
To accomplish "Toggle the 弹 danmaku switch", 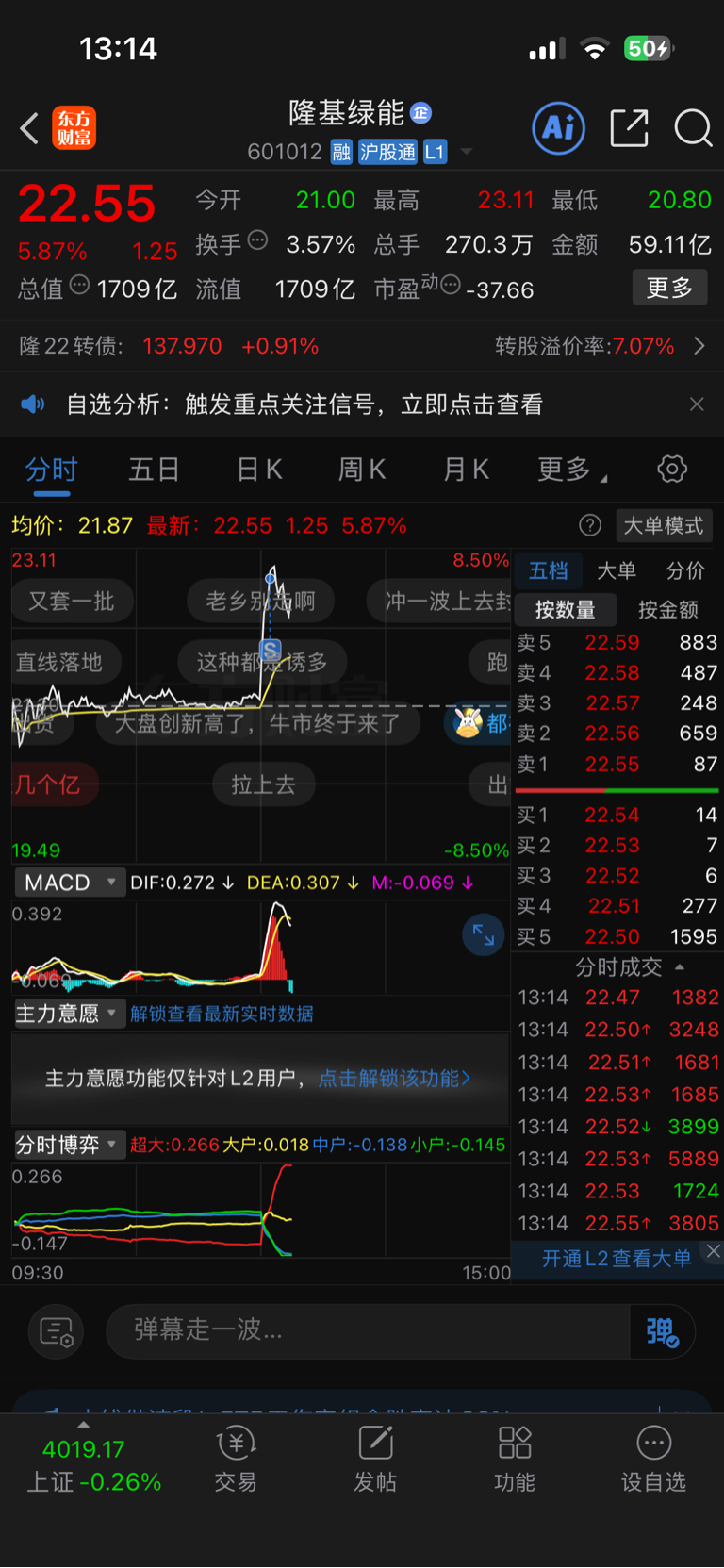I will pos(663,1331).
